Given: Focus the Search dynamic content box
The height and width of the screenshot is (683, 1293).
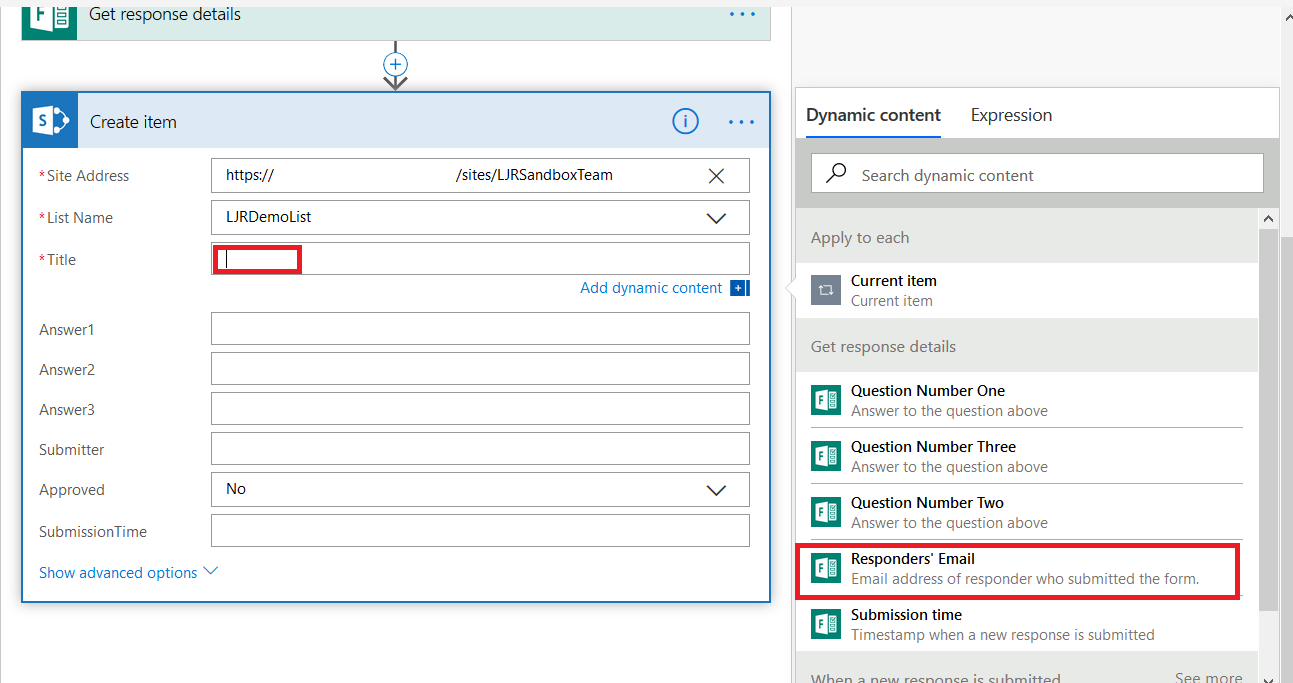Looking at the screenshot, I should click(1037, 174).
